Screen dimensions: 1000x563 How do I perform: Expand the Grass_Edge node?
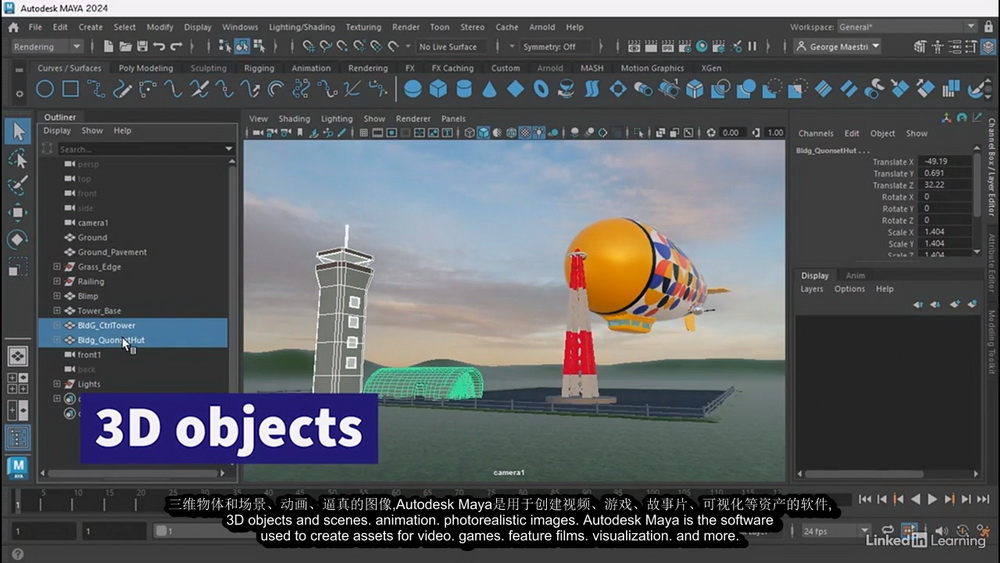(57, 267)
